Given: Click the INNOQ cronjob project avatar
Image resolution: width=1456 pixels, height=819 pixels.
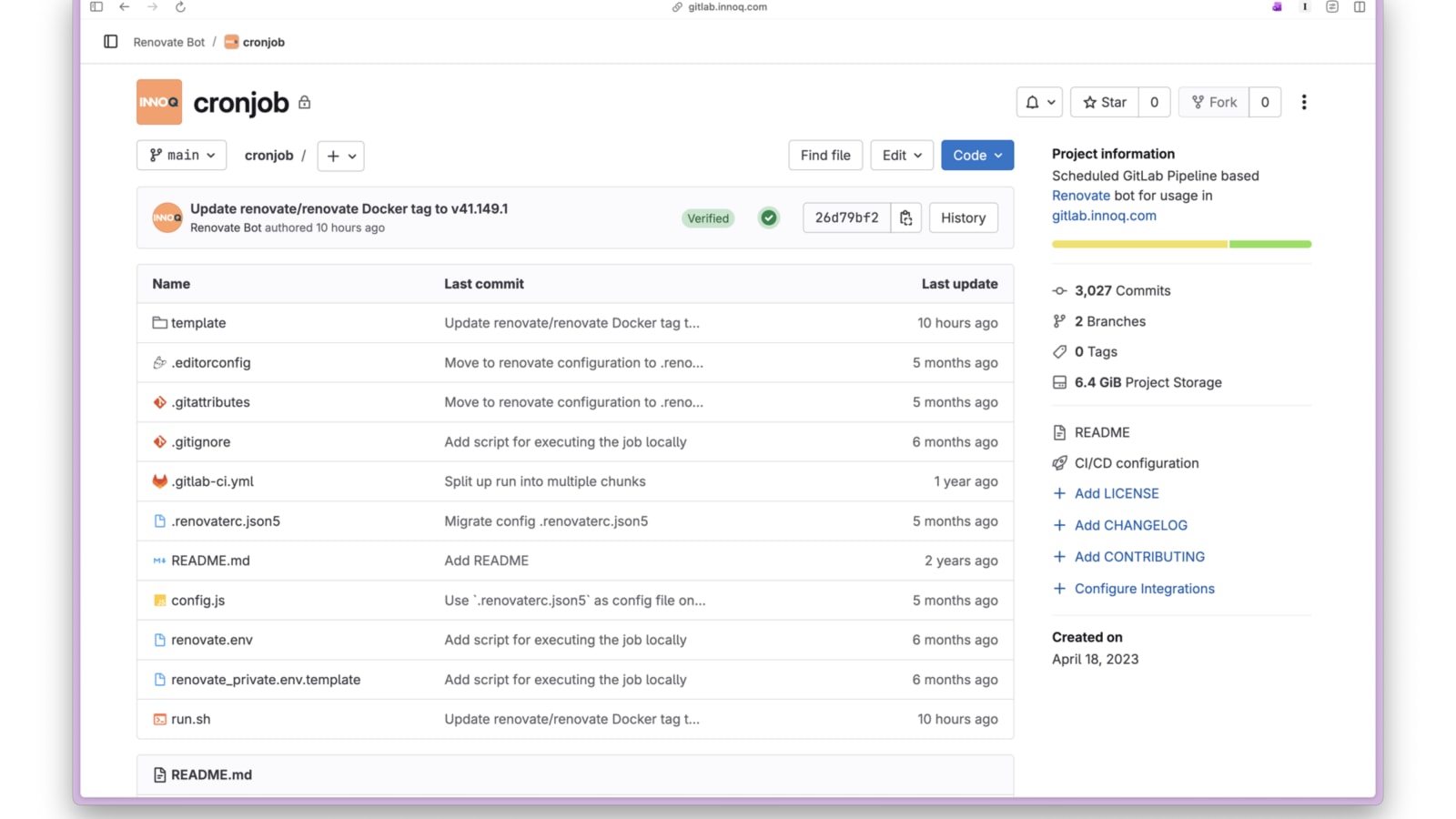Looking at the screenshot, I should coord(159,102).
